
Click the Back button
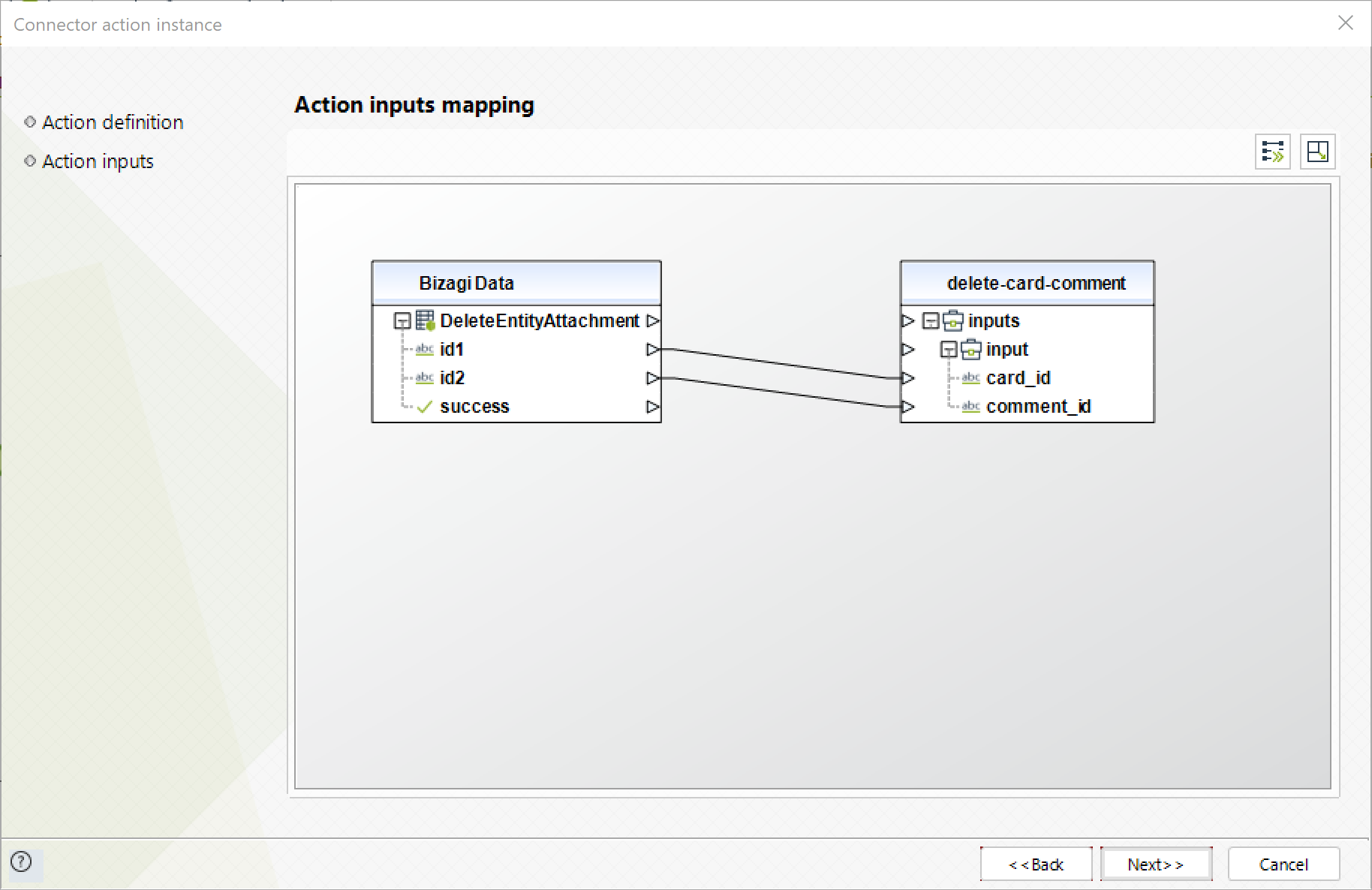(1036, 864)
